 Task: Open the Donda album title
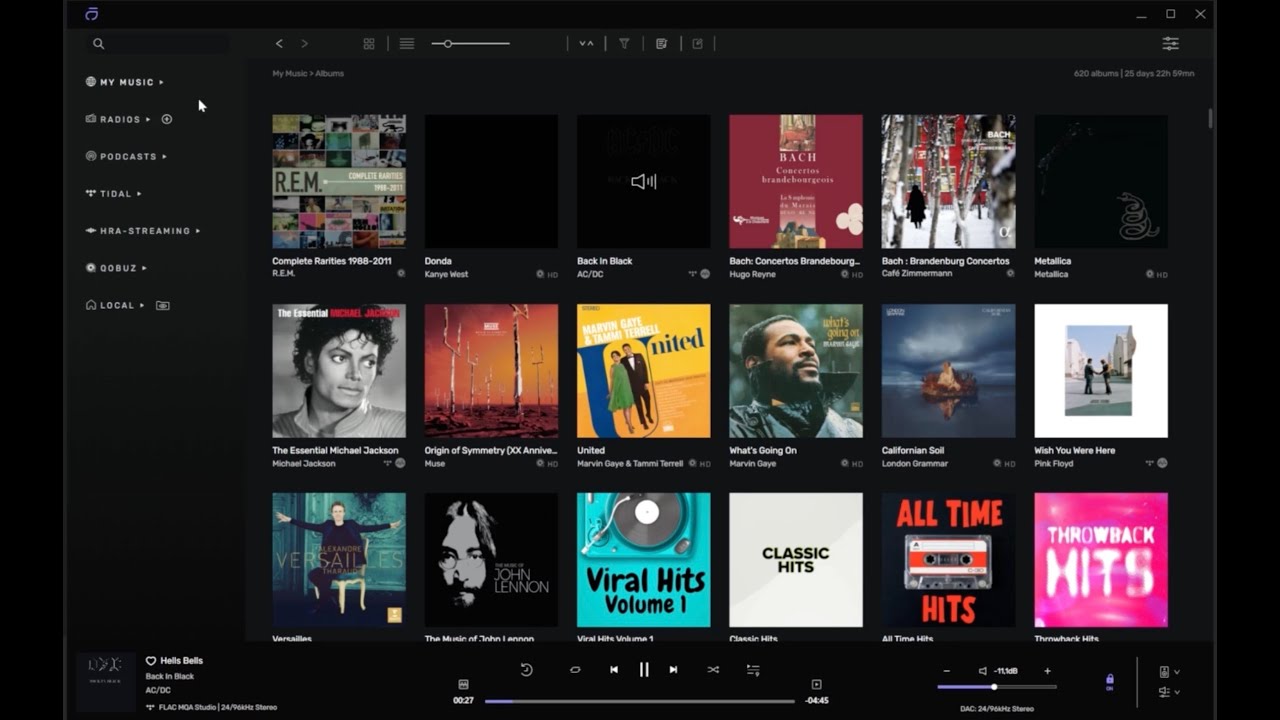438,261
